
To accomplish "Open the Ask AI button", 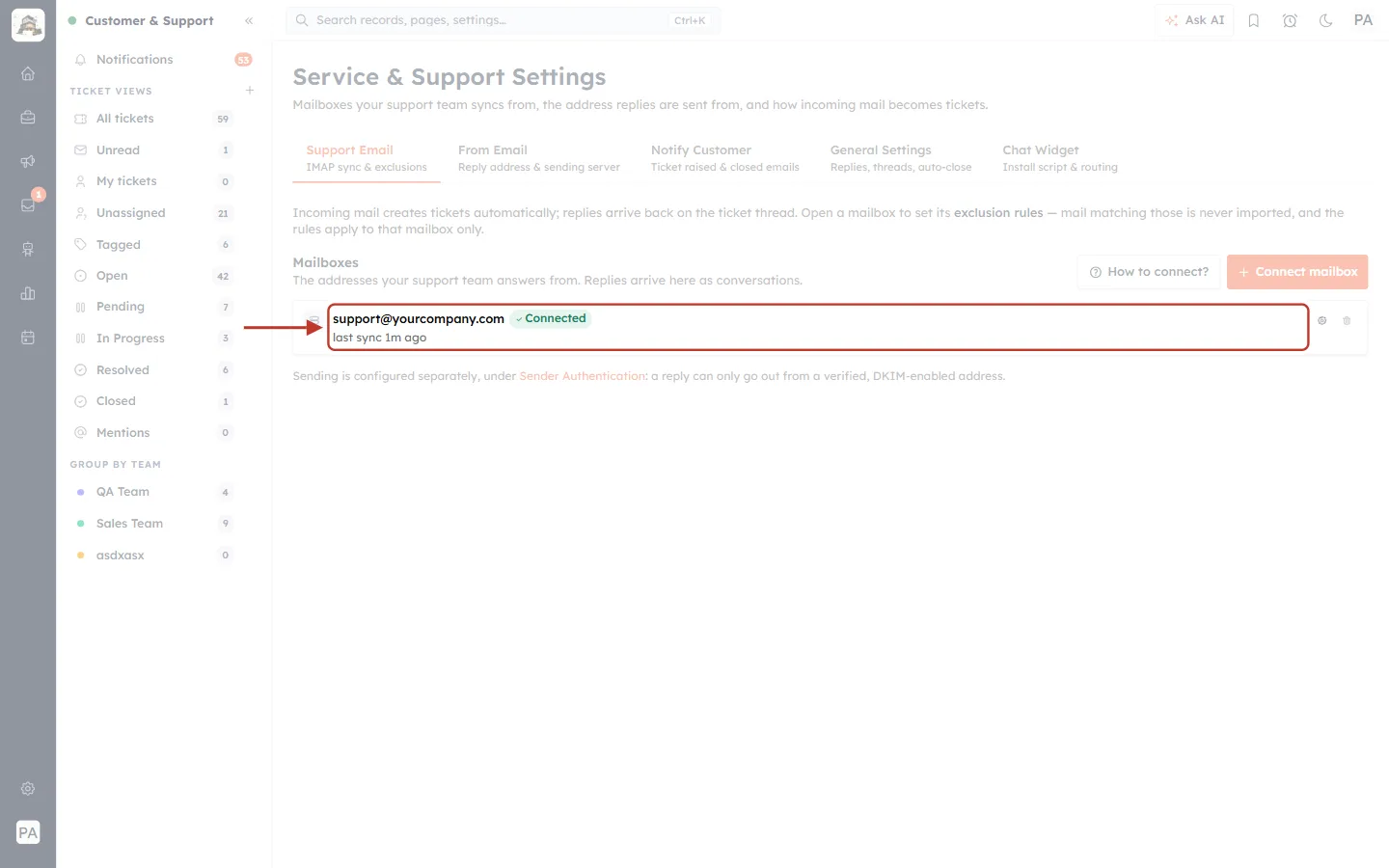I will (1194, 20).
